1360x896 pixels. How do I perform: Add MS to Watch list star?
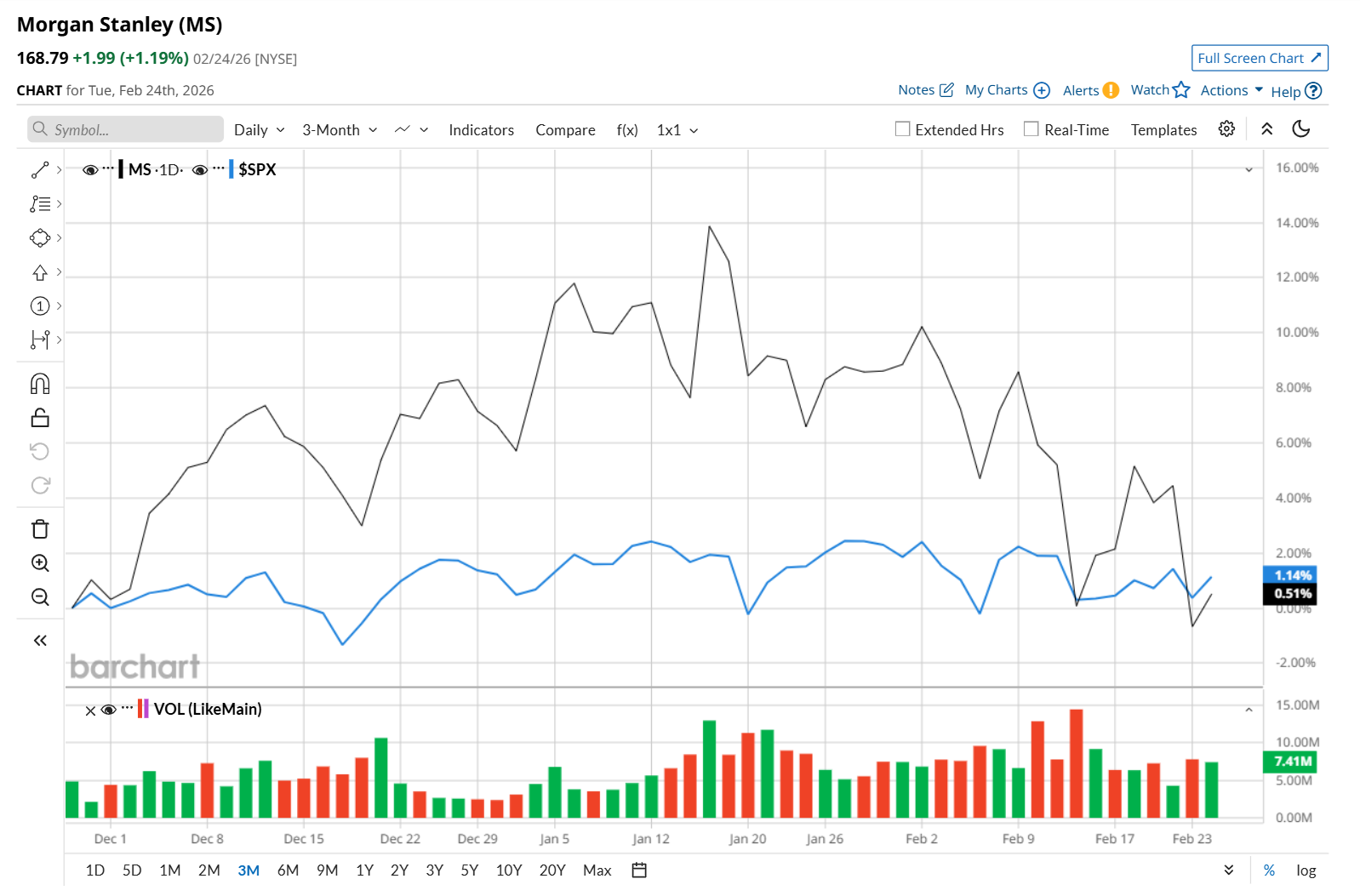click(1181, 90)
